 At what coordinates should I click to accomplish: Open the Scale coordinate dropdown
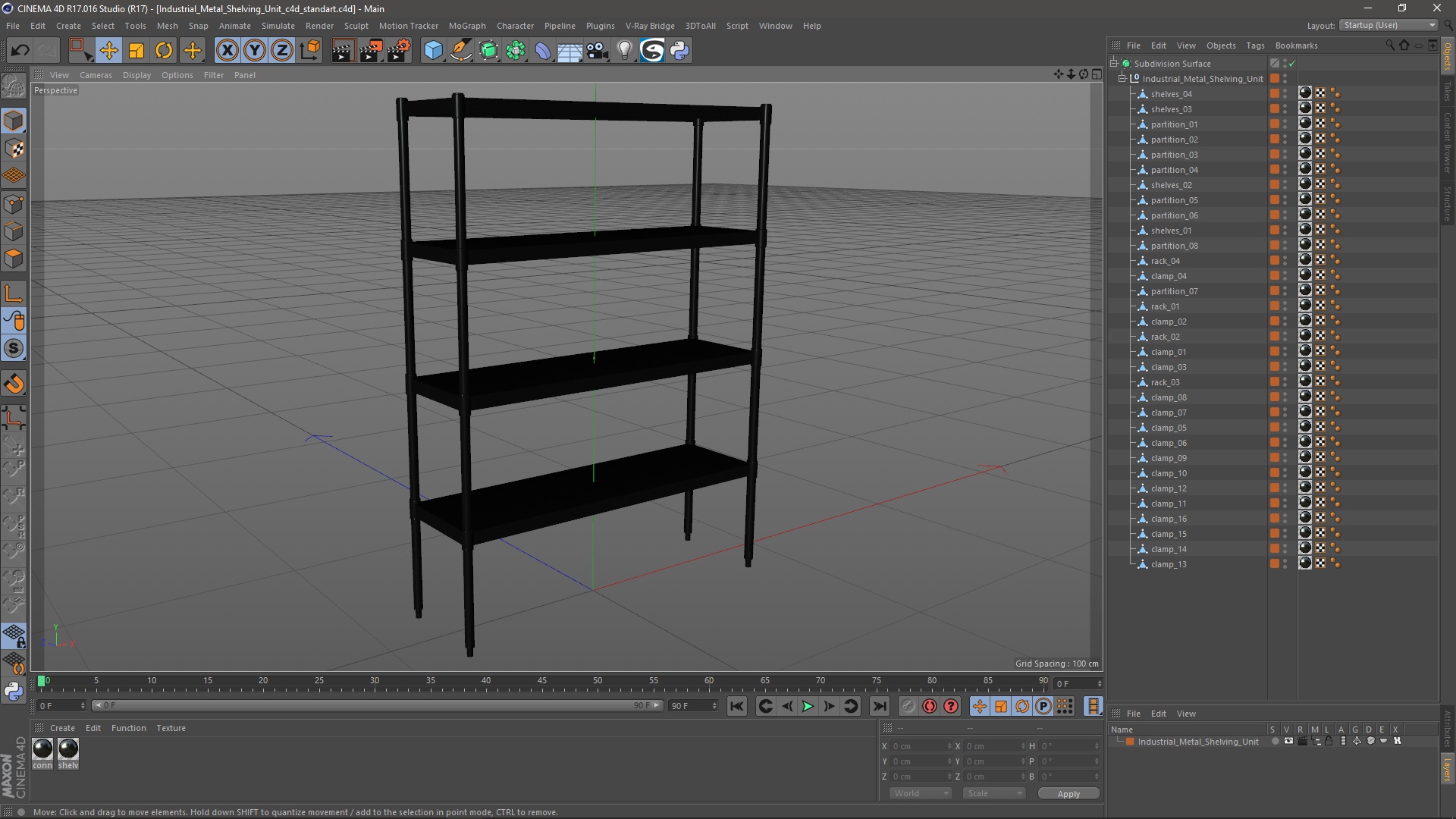coord(994,793)
